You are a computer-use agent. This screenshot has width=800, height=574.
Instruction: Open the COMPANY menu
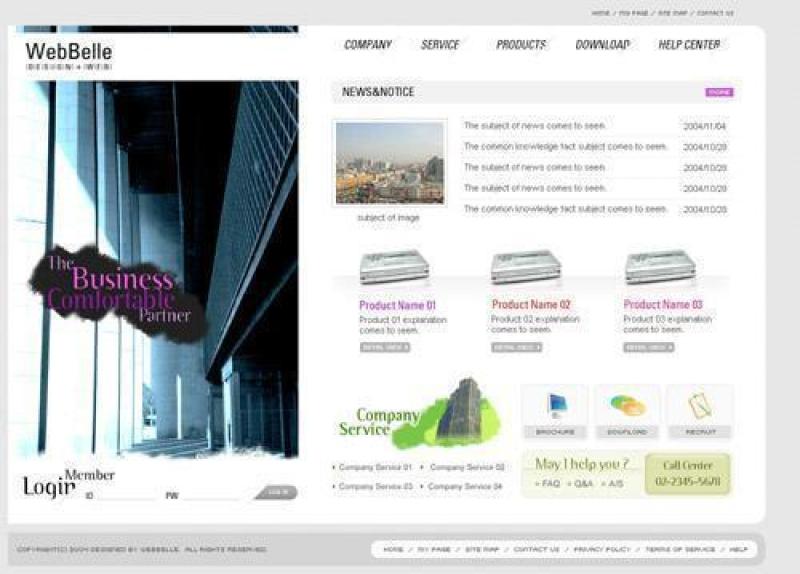(368, 45)
